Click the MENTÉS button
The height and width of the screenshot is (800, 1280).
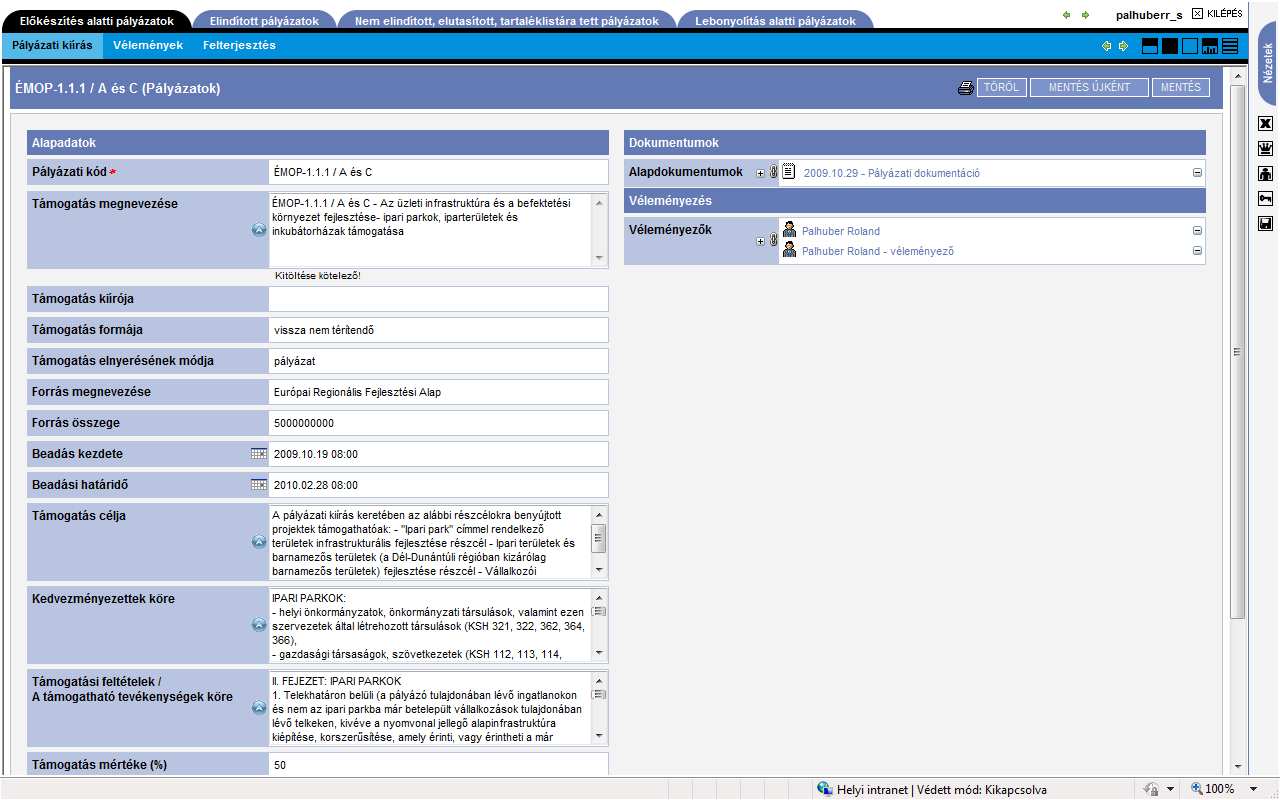[x=1181, y=88]
